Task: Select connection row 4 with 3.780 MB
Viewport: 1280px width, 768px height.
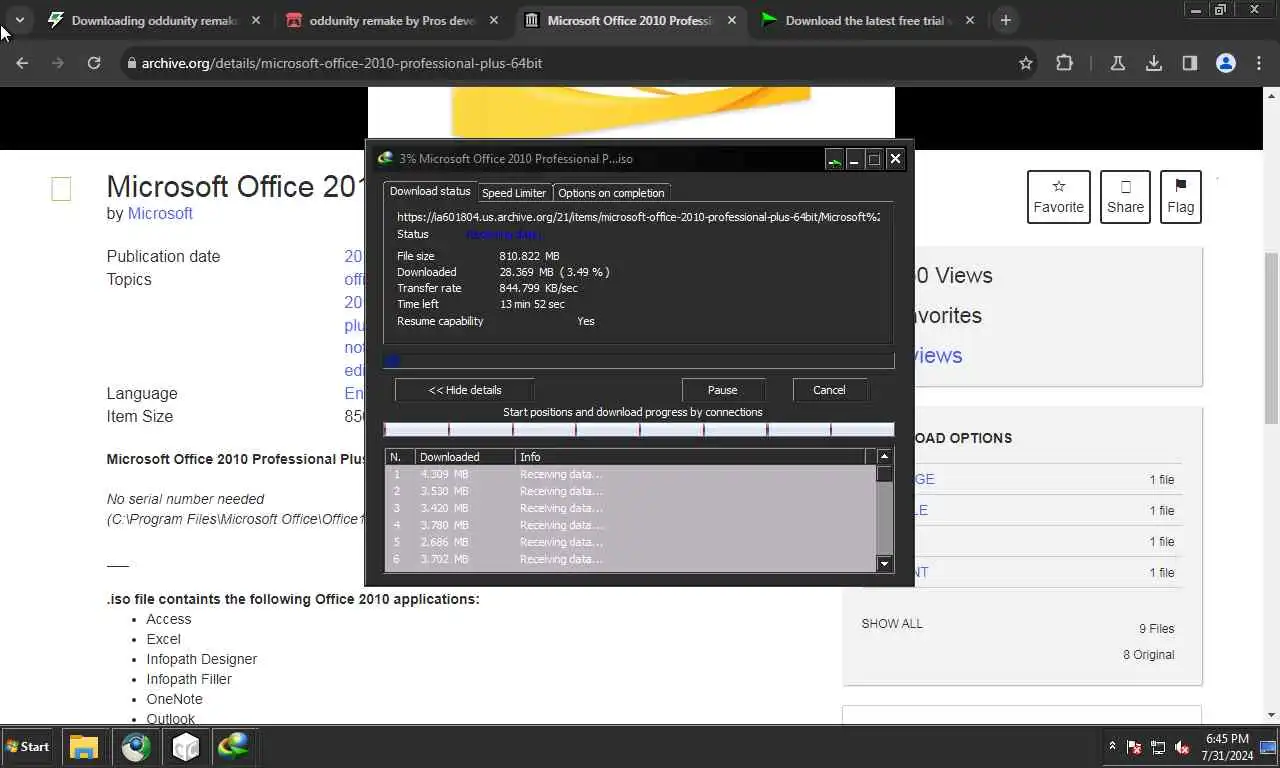Action: point(631,525)
